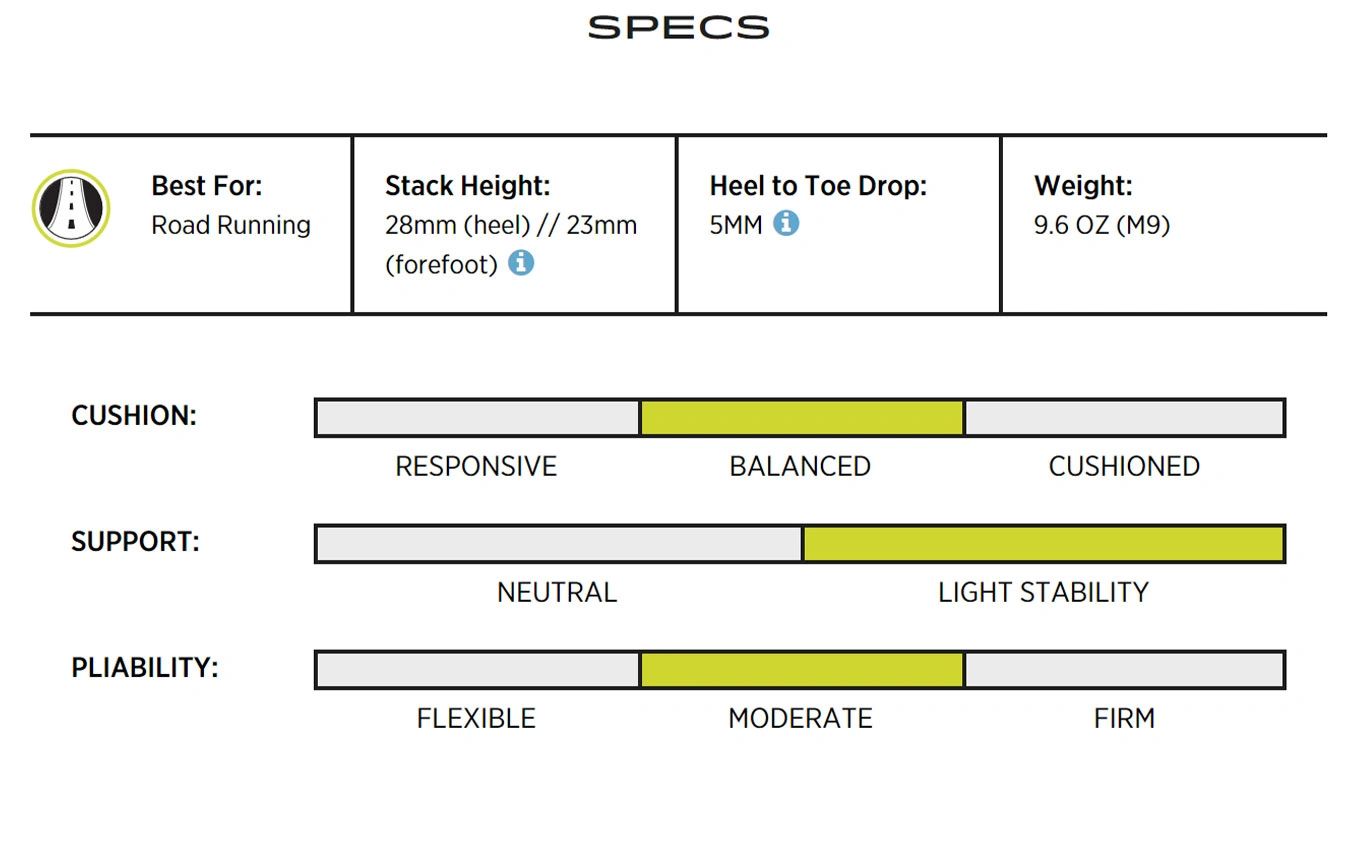Select the Balanced segment of Cushion bar
1356x849 pixels.
click(802, 418)
